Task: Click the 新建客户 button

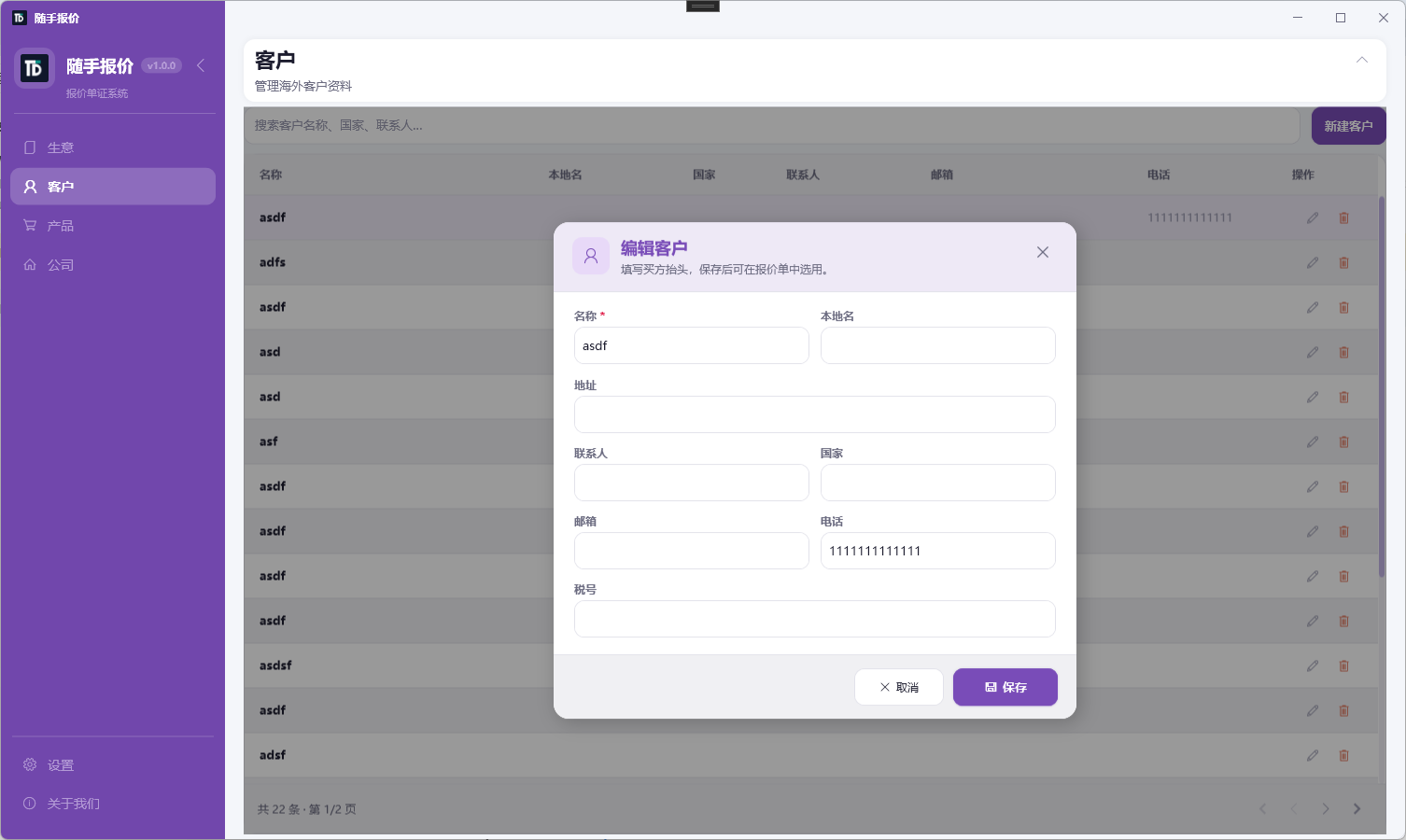Action: click(1348, 126)
